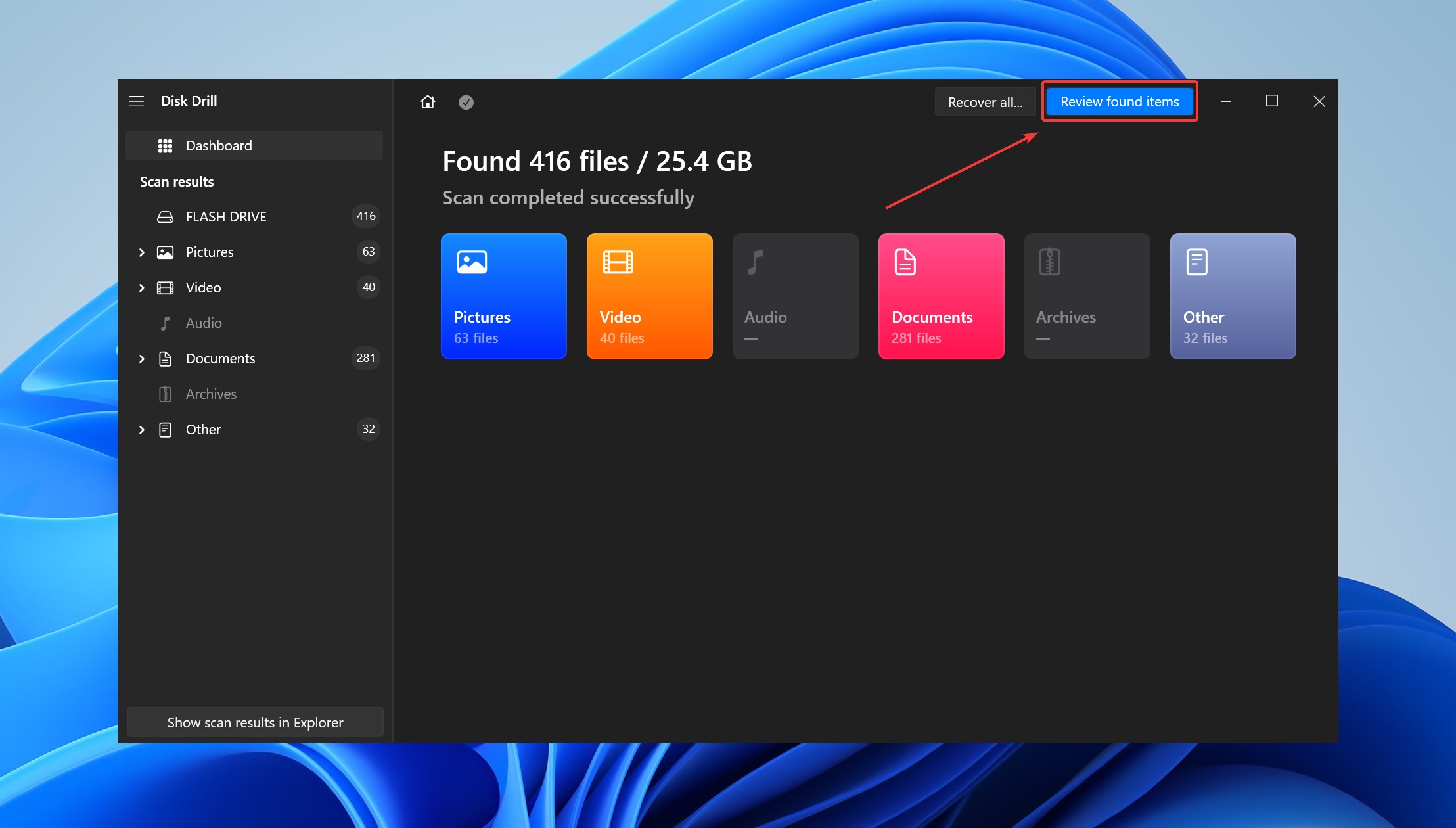This screenshot has height=828, width=1456.
Task: Expand the Pictures tree node
Action: click(142, 252)
